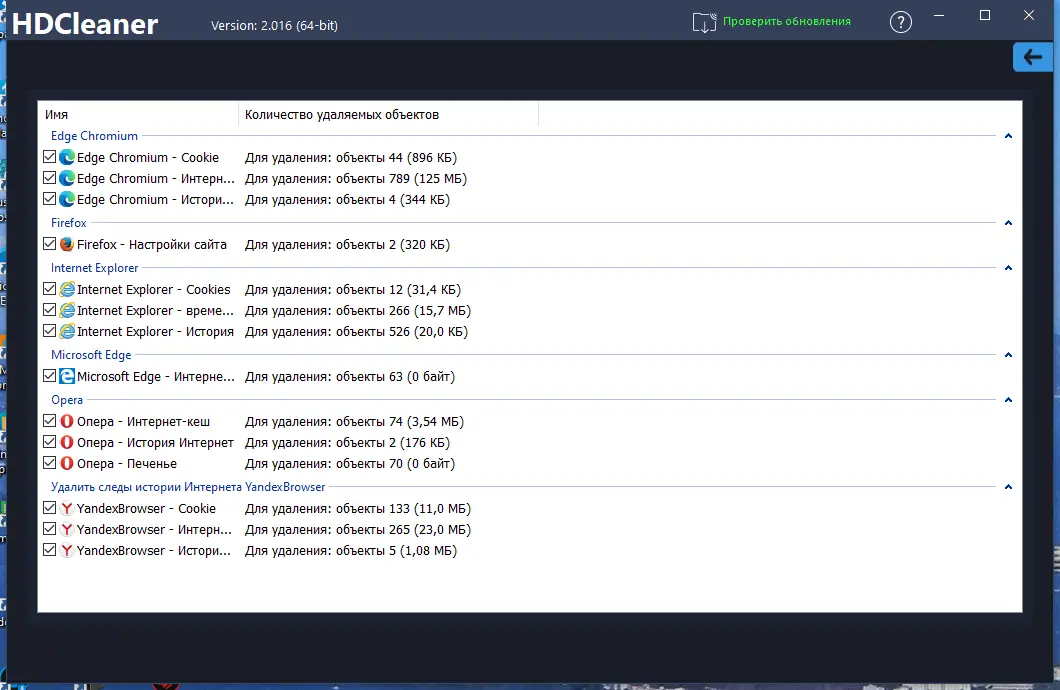
Task: Uncheck the Edge Chromium - Интерн... checkbox
Action: (49, 178)
